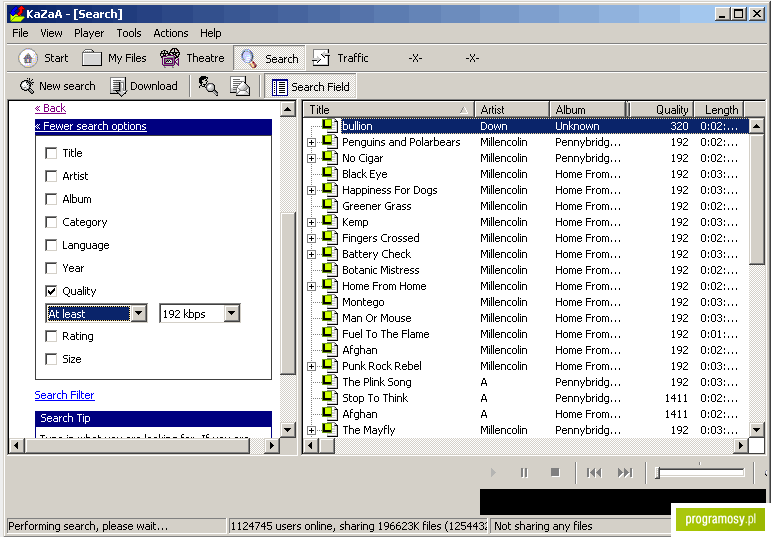
Task: Expand the Battery Check row
Action: tap(311, 254)
